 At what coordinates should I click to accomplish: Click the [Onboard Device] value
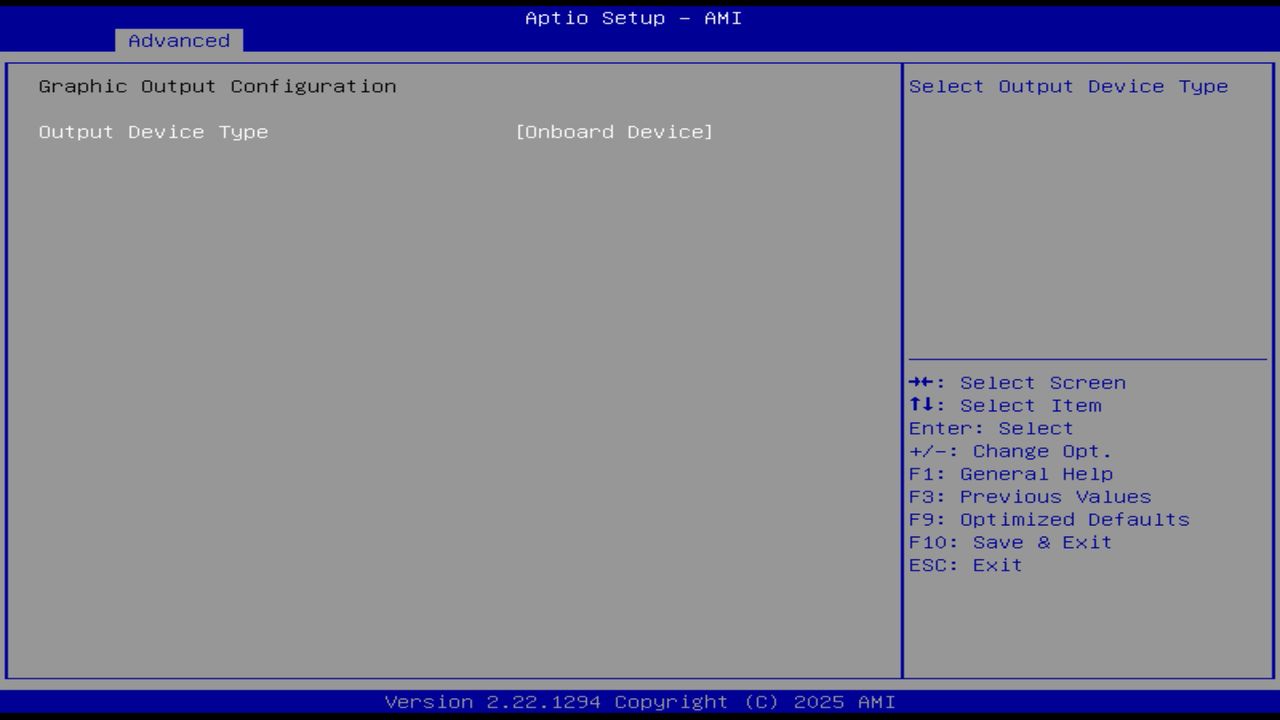[x=613, y=131]
